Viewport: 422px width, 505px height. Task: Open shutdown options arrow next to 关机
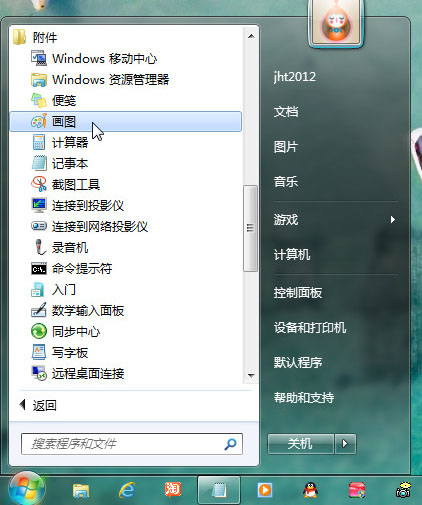point(345,444)
